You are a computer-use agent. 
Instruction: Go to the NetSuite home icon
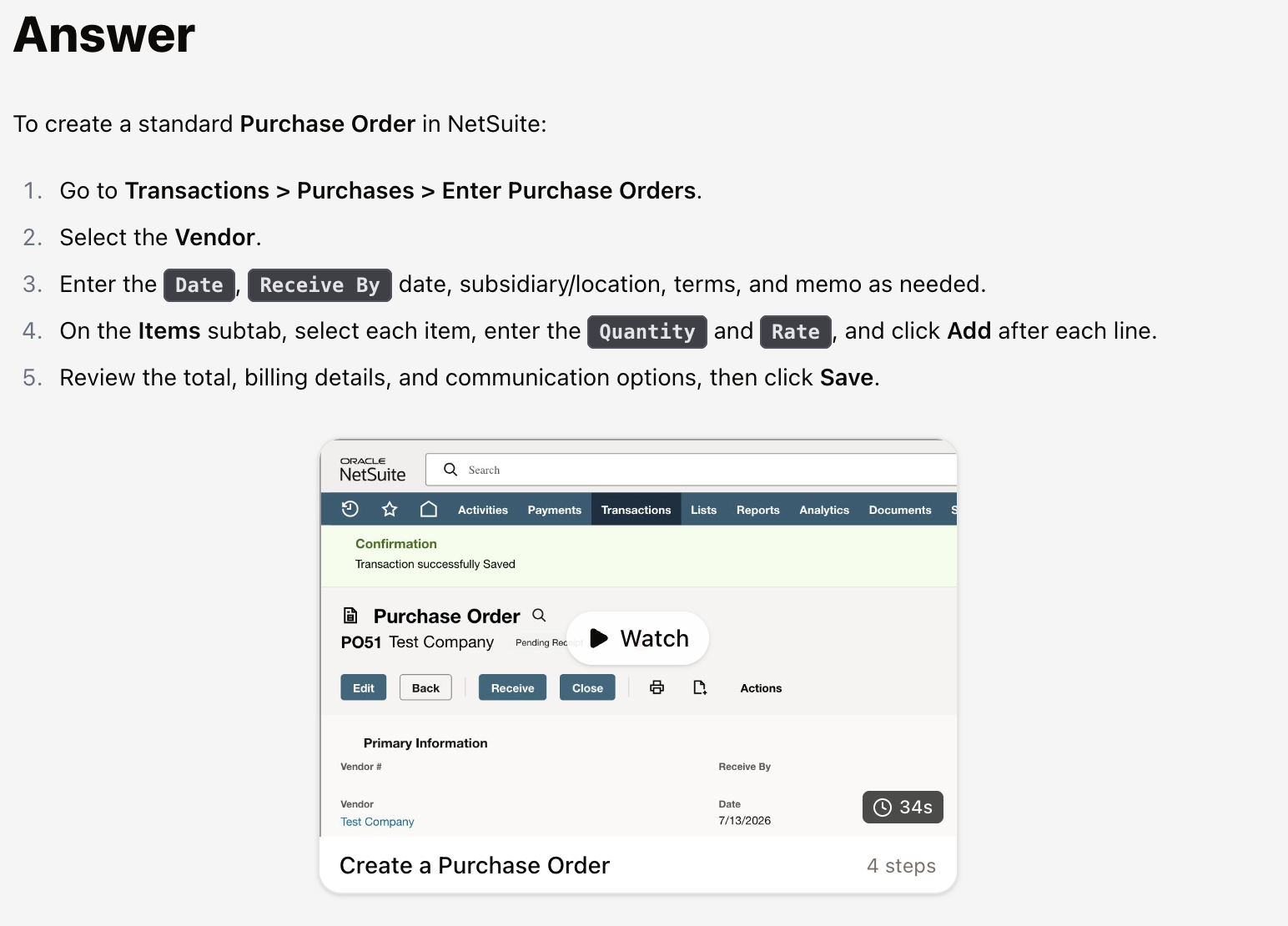[x=429, y=509]
